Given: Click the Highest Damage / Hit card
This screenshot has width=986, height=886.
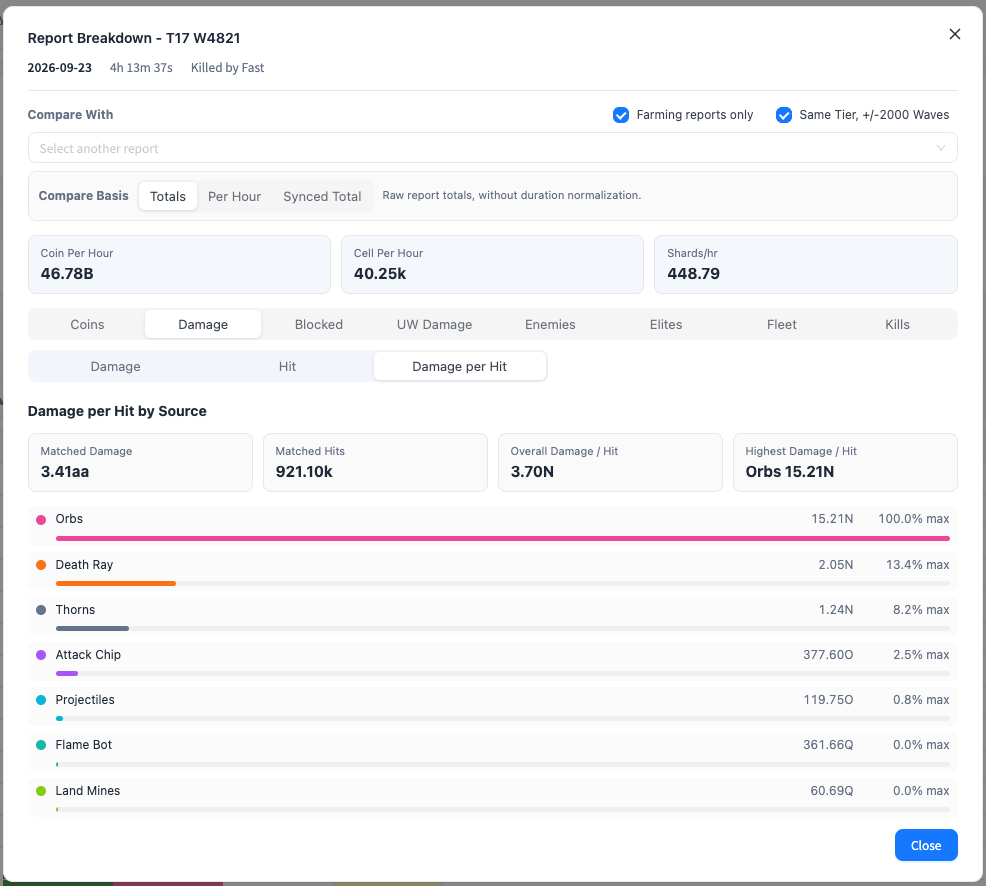Looking at the screenshot, I should (845, 462).
